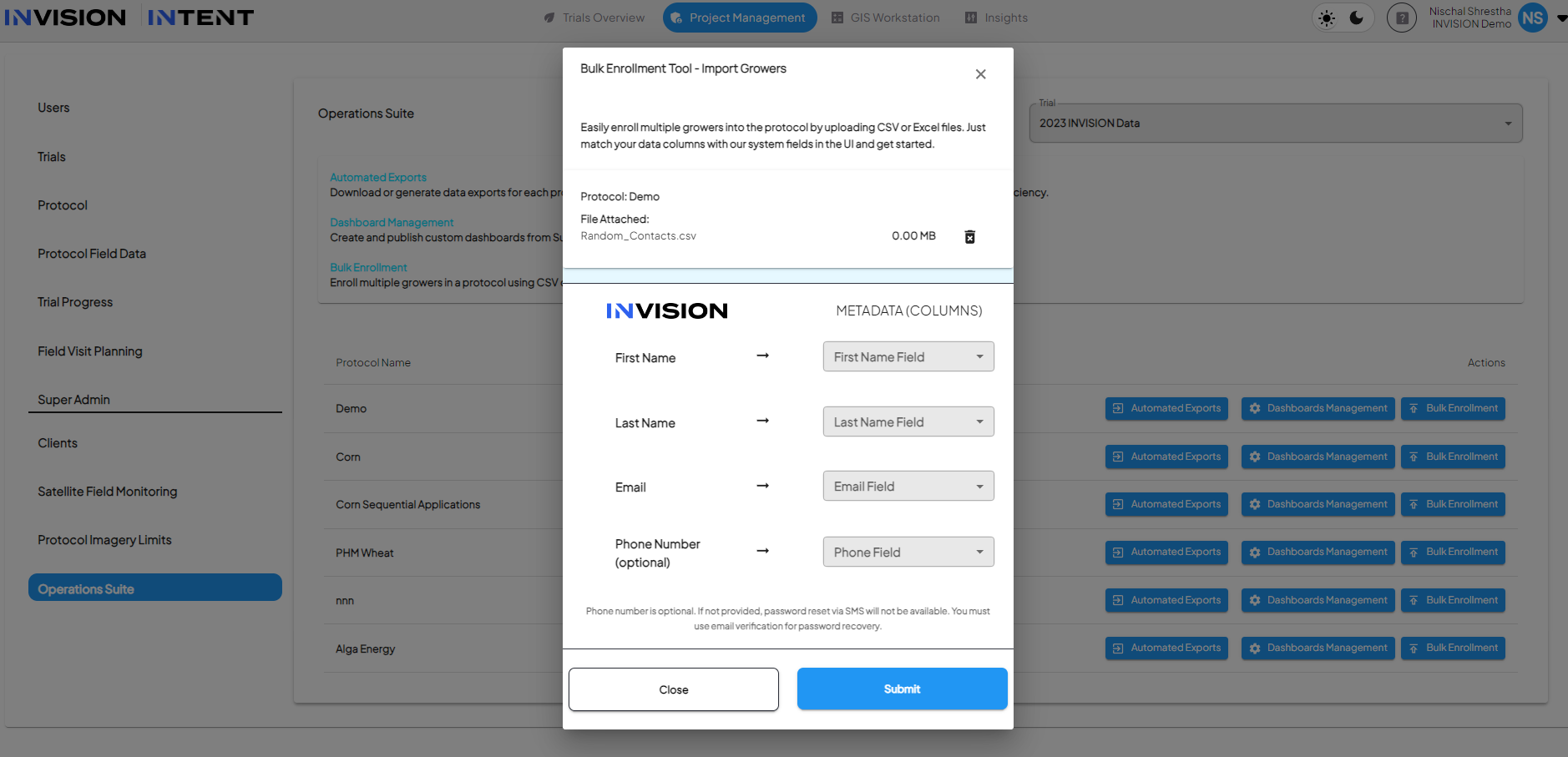Image resolution: width=1568 pixels, height=757 pixels.
Task: Click the Close button in dialog
Action: (x=674, y=689)
